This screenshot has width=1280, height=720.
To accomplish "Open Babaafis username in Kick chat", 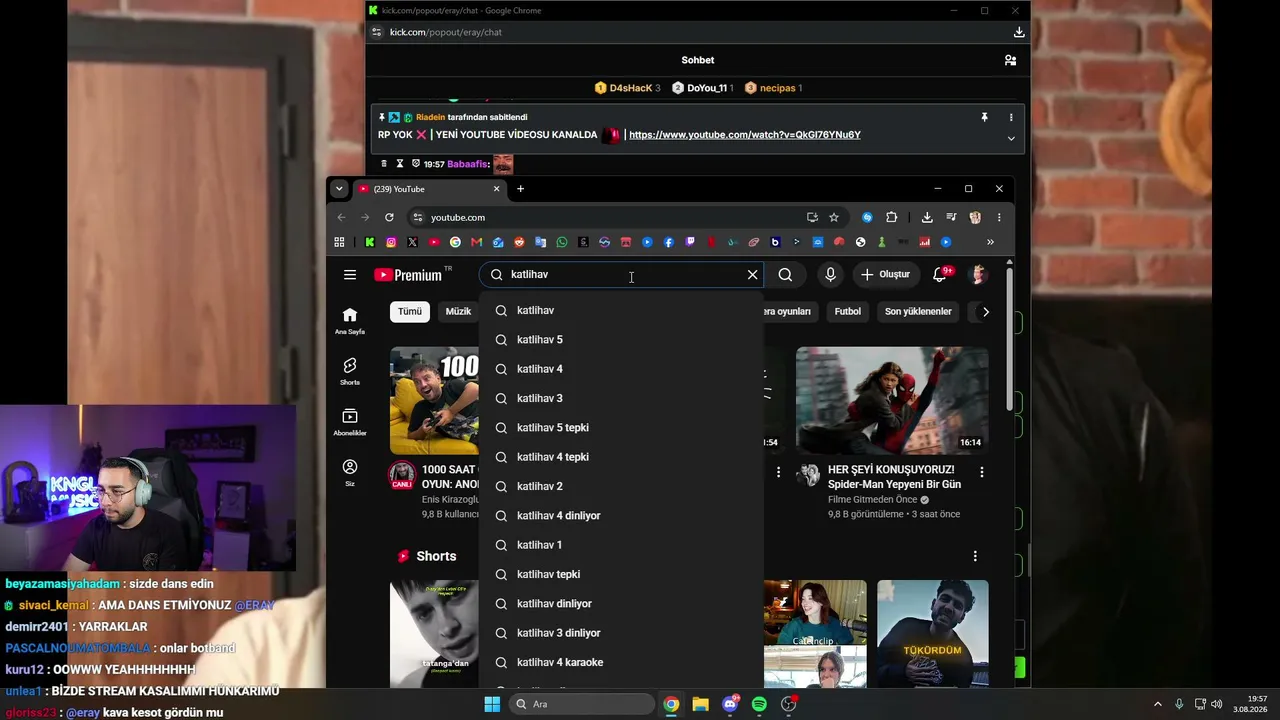I will pos(466,164).
